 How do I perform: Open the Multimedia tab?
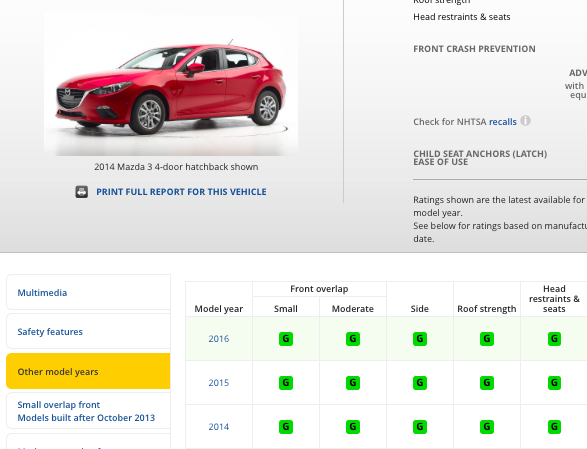(x=88, y=292)
